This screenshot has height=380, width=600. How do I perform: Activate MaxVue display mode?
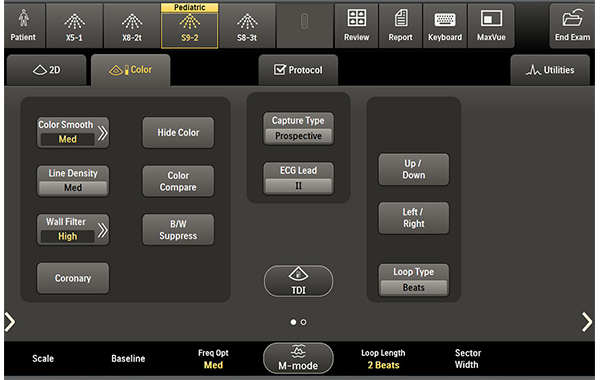tap(491, 26)
